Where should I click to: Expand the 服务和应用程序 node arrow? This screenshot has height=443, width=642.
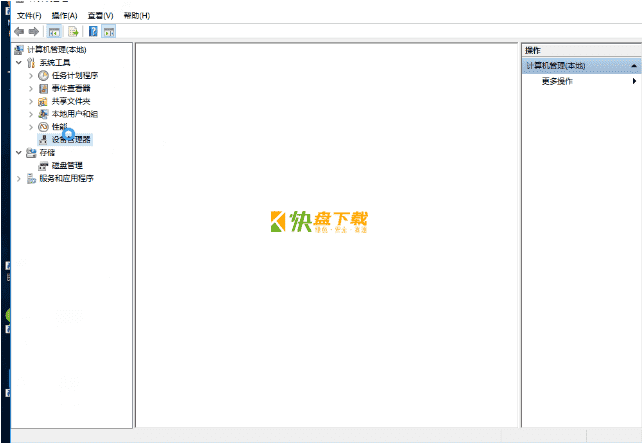pos(18,179)
